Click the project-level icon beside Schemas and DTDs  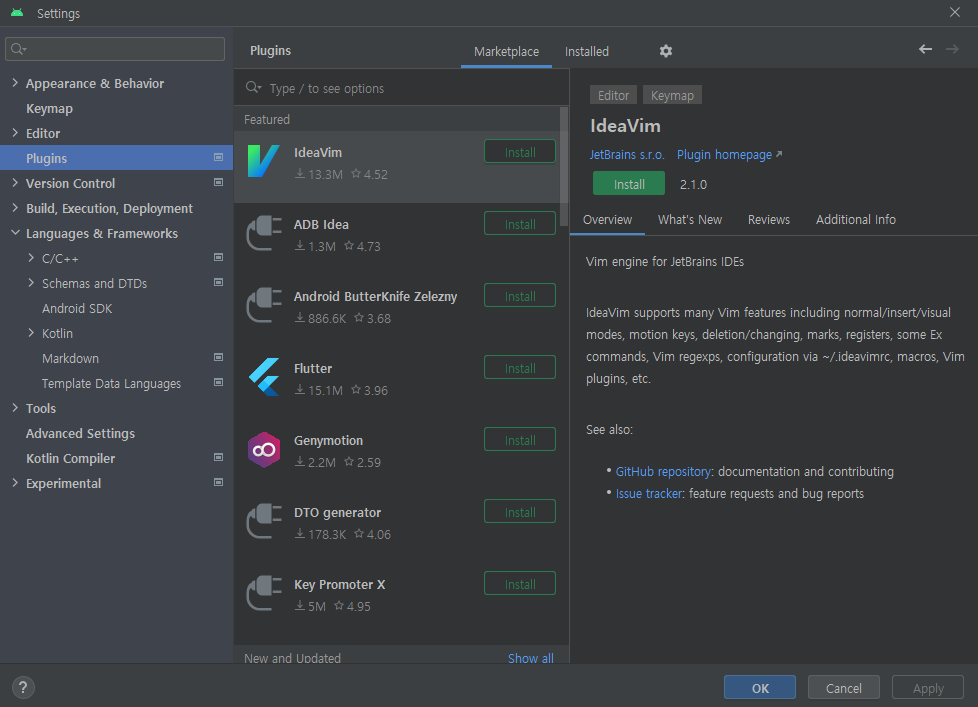coord(218,282)
